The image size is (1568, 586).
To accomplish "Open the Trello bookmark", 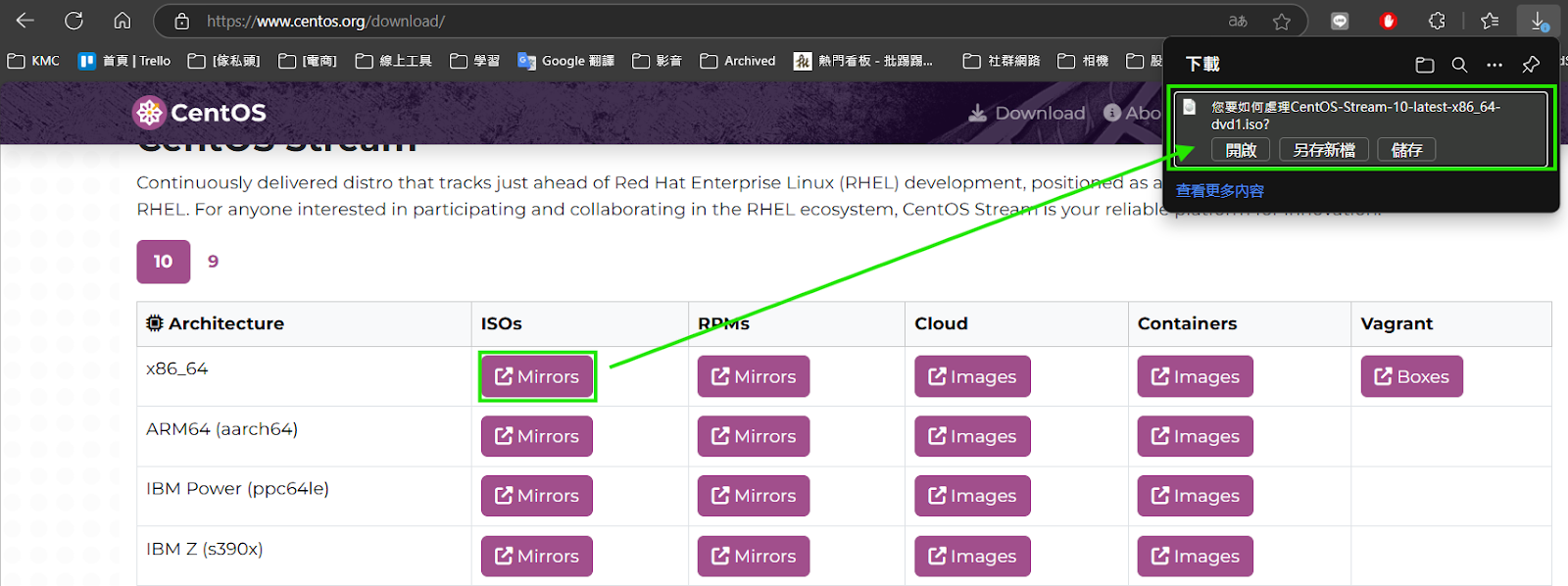I will point(124,61).
